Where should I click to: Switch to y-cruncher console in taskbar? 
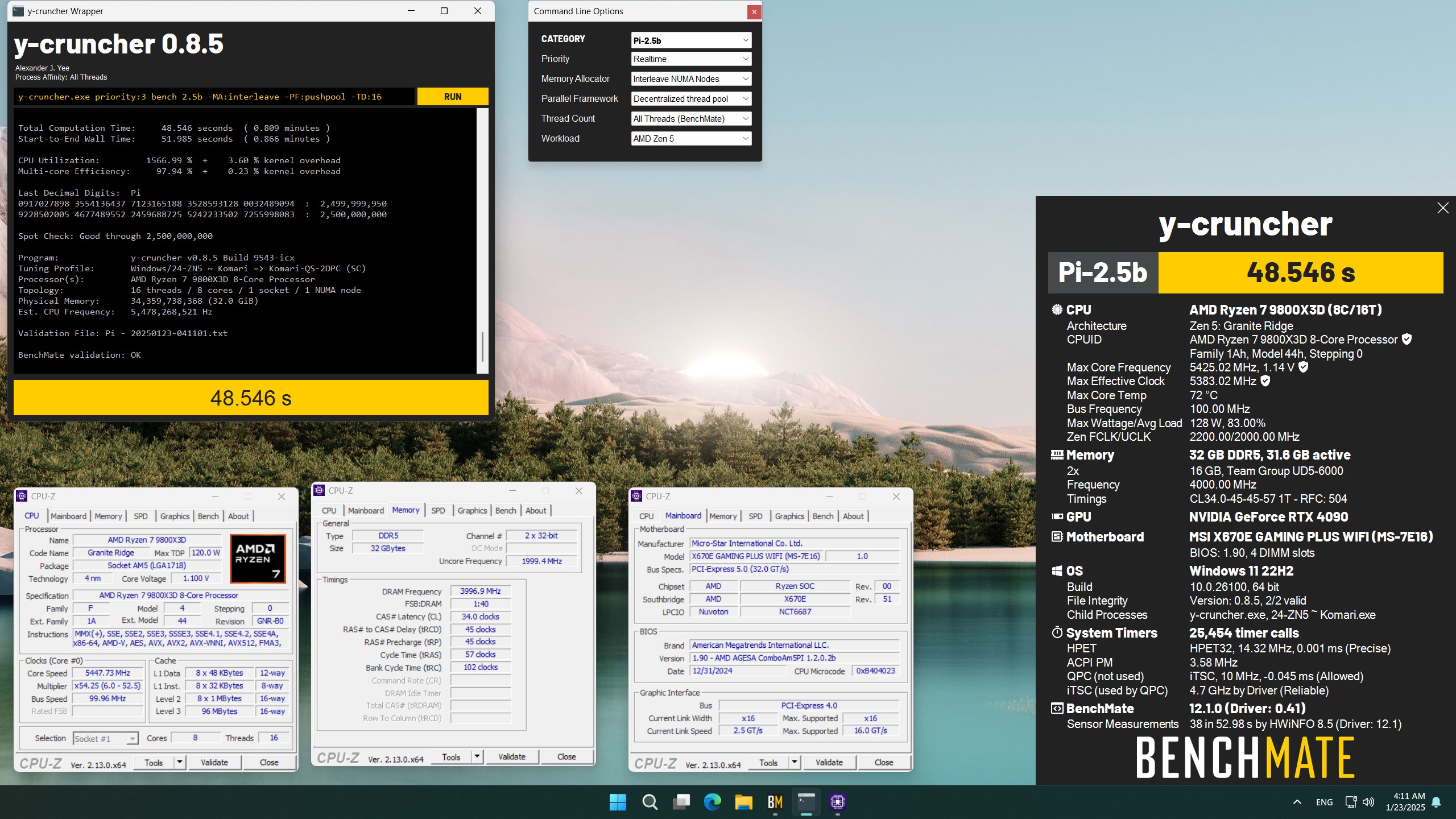click(806, 802)
